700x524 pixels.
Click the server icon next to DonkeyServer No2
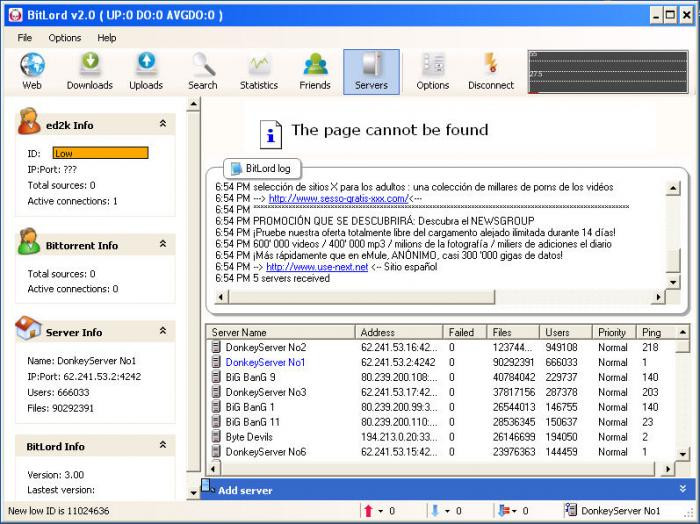click(x=216, y=347)
